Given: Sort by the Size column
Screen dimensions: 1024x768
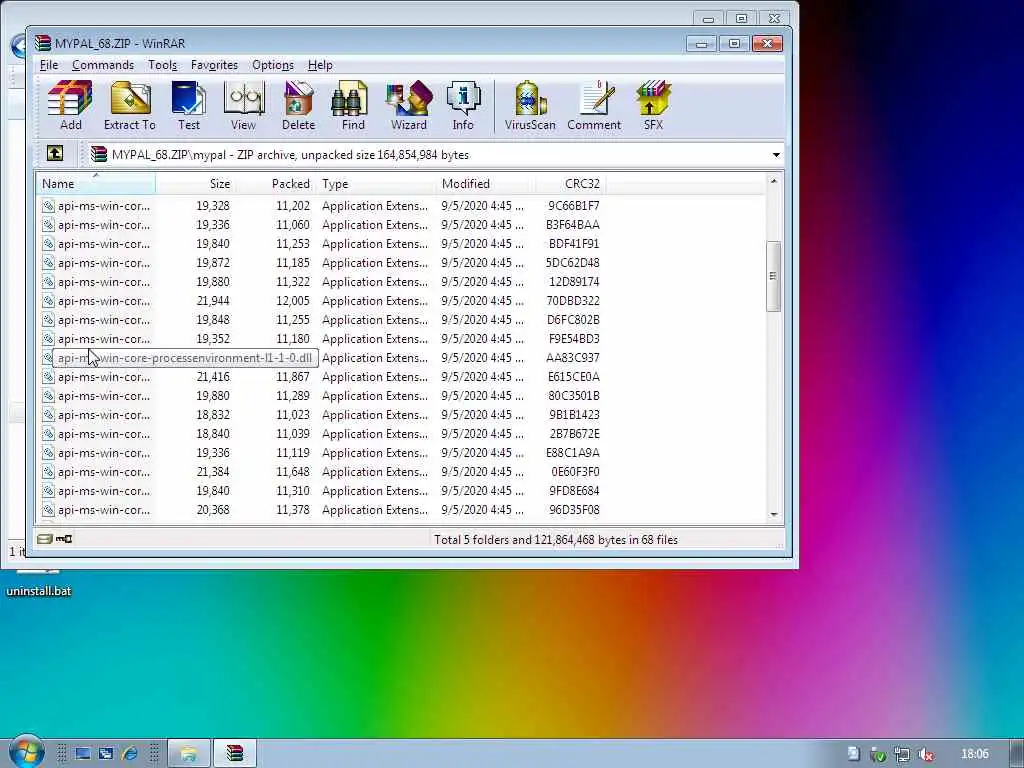Looking at the screenshot, I should [x=195, y=184].
